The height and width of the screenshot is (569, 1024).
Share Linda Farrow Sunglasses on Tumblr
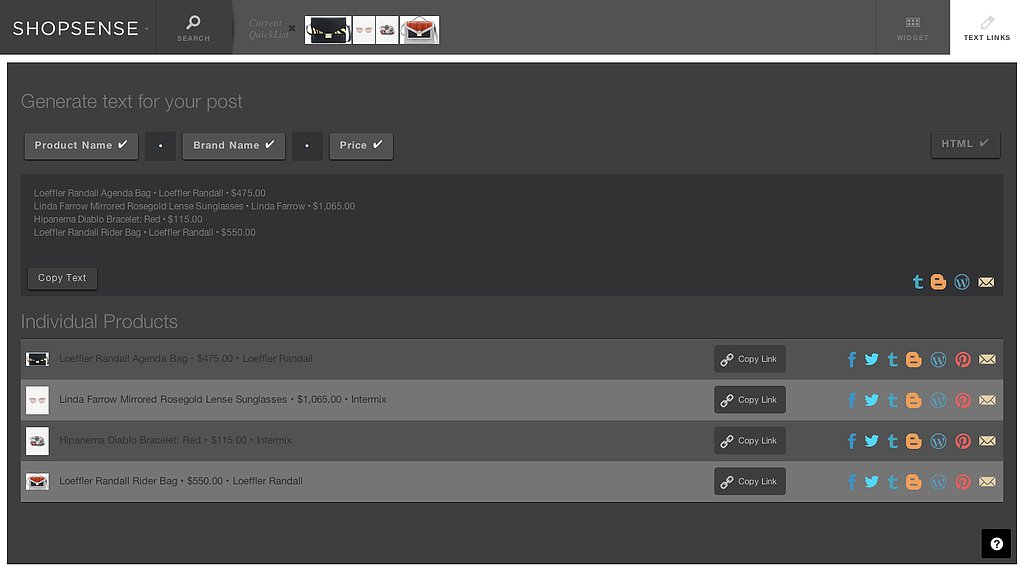click(892, 400)
